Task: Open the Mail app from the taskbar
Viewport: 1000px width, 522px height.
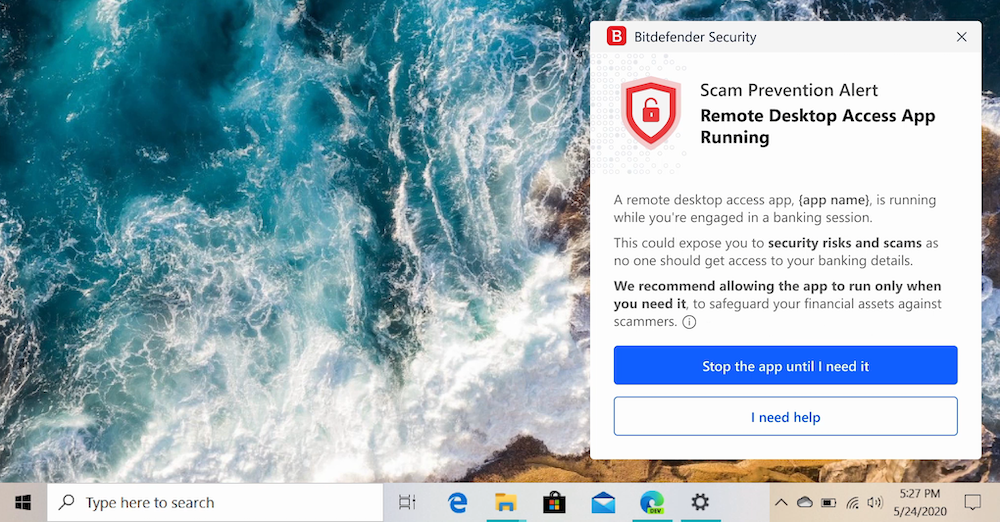Action: point(603,502)
